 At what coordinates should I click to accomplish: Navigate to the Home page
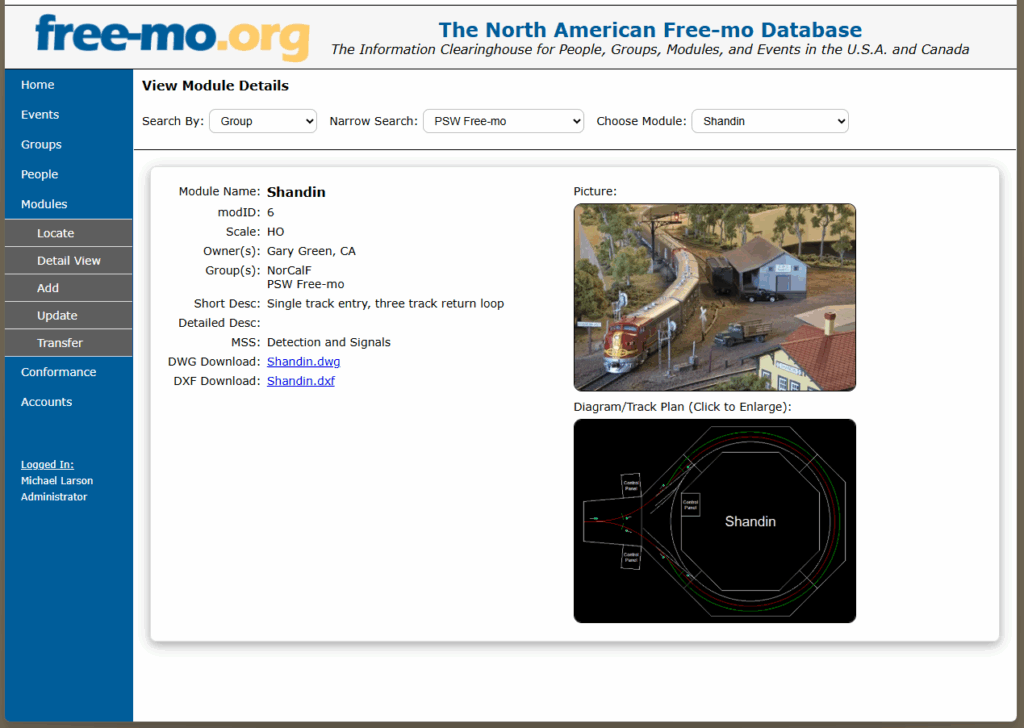[37, 85]
